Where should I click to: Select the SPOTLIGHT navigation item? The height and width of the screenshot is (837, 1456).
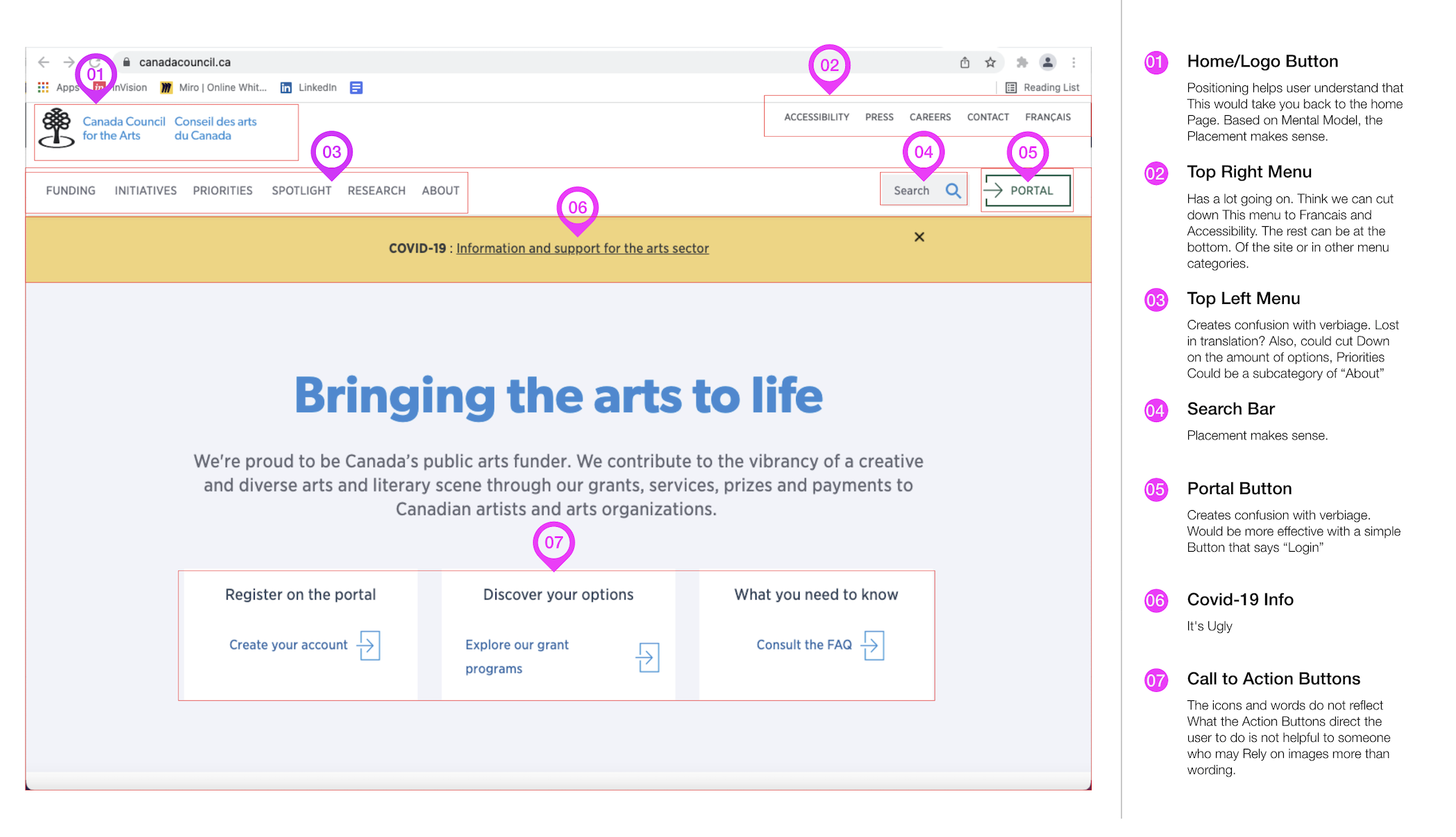301,191
